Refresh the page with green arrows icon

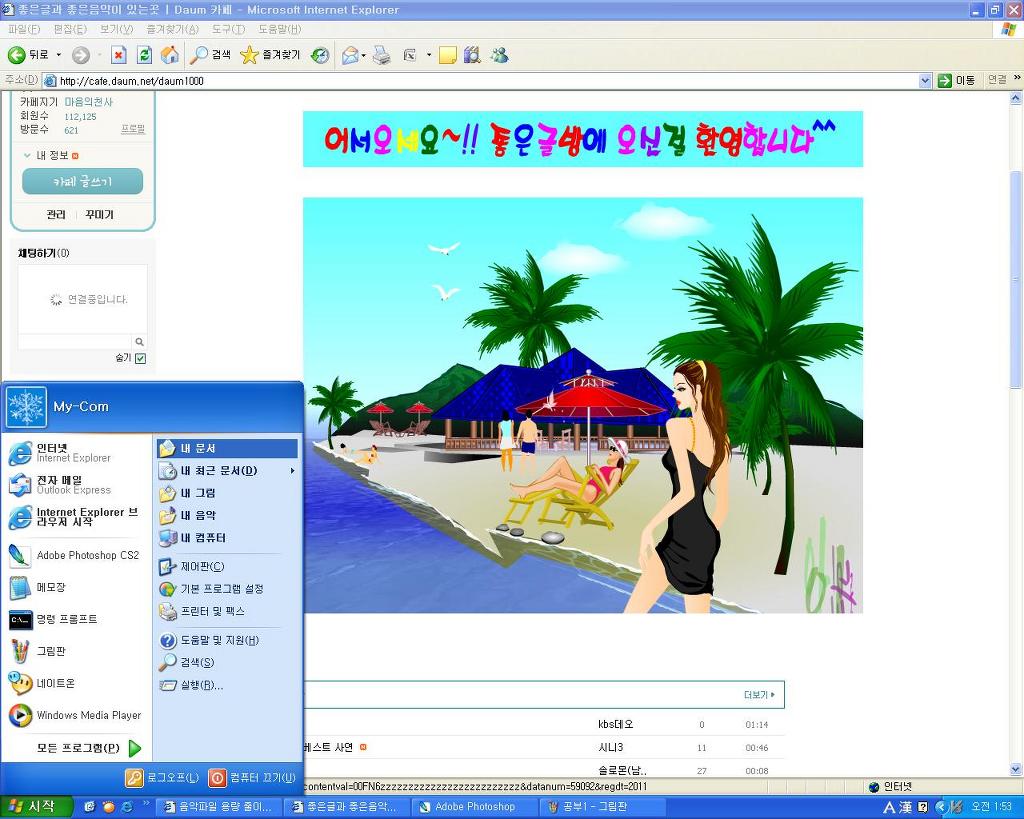pos(144,56)
